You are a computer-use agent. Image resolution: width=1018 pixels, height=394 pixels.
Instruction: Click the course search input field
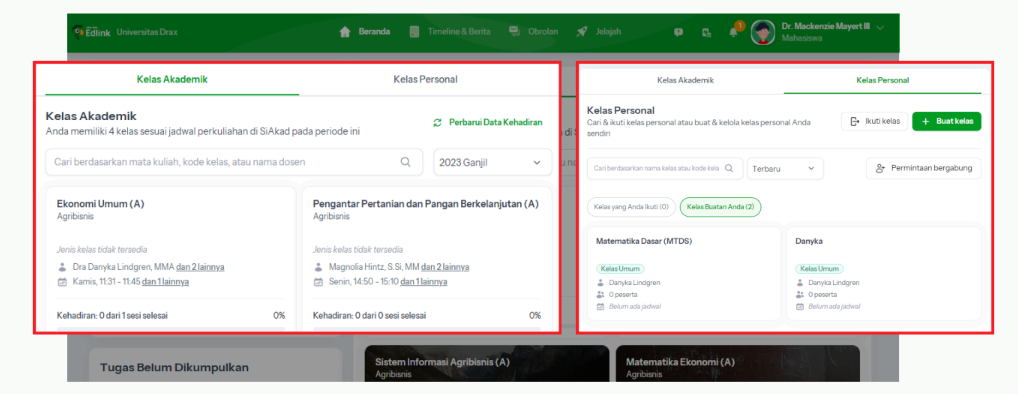pyautogui.click(x=234, y=162)
